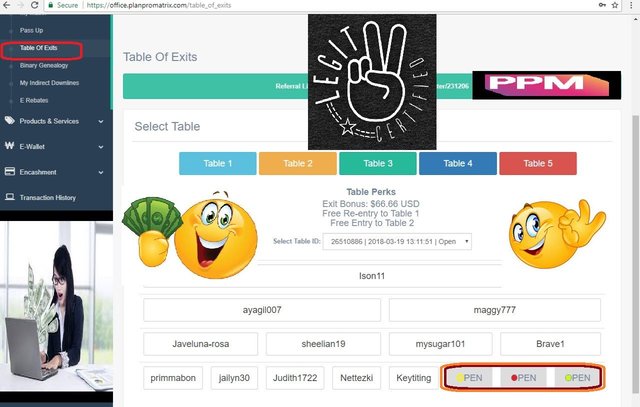Viewport: 640px width, 407px height.
Task: Expand the Encashment submenu chevron
Action: [x=101, y=172]
